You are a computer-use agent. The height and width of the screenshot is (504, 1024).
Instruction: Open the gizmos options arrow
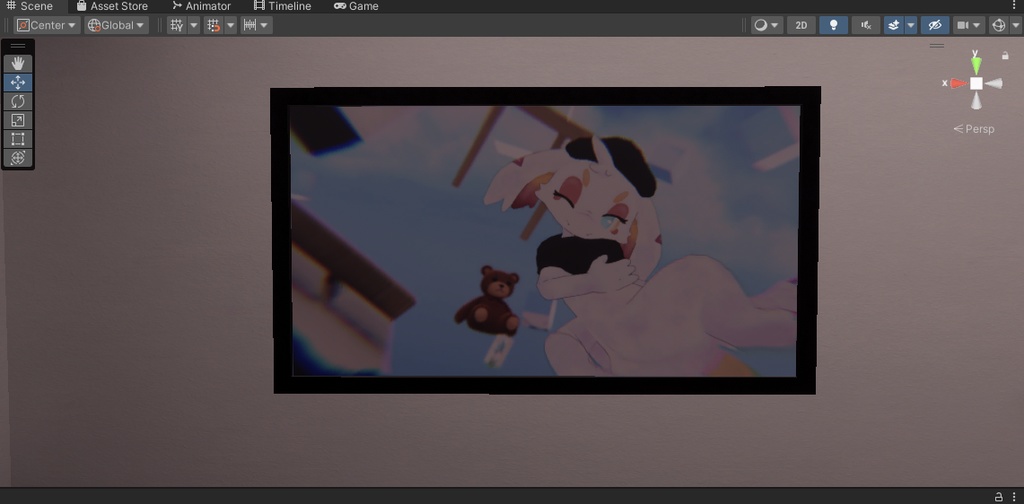coord(1016,25)
